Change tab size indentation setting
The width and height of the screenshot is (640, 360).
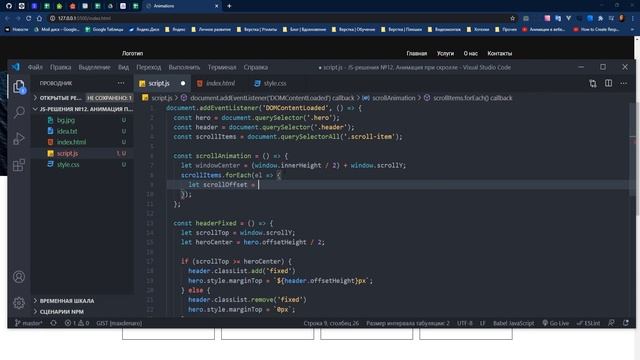tap(407, 323)
